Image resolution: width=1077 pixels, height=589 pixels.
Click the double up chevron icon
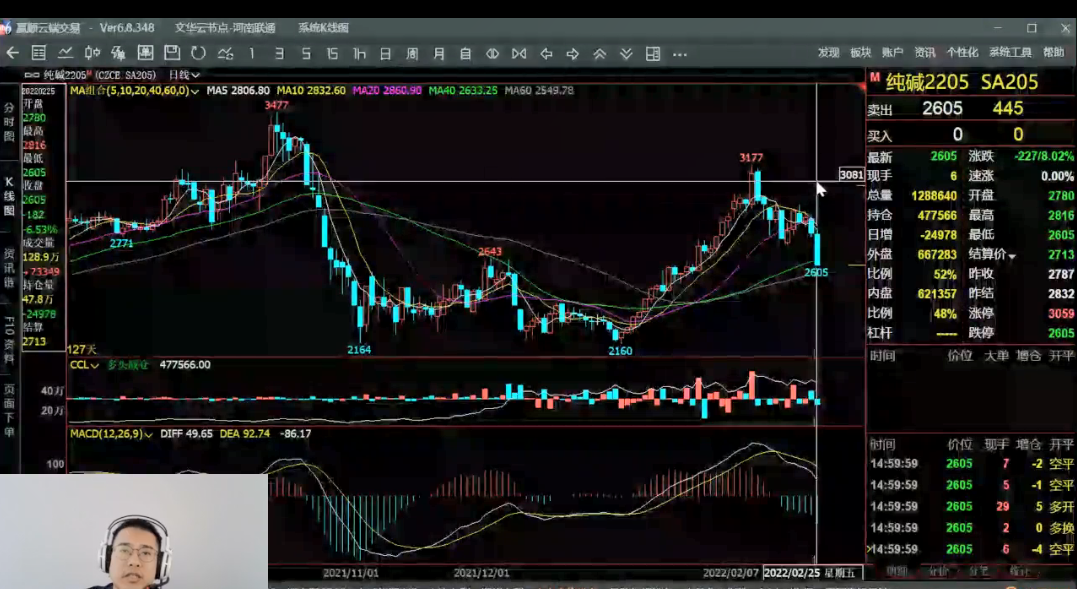pos(600,53)
